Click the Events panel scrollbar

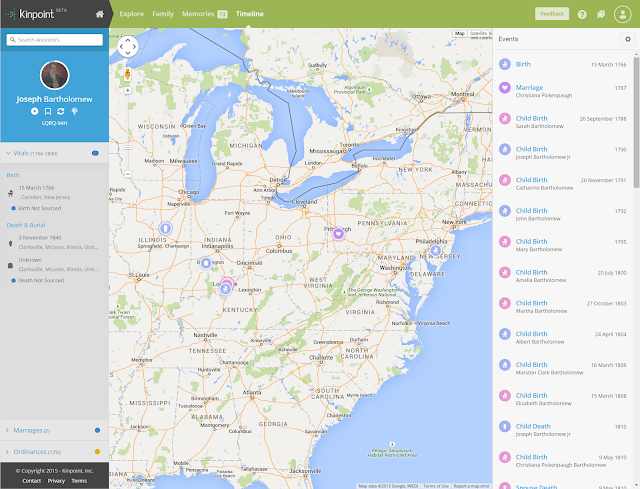pyautogui.click(x=636, y=122)
